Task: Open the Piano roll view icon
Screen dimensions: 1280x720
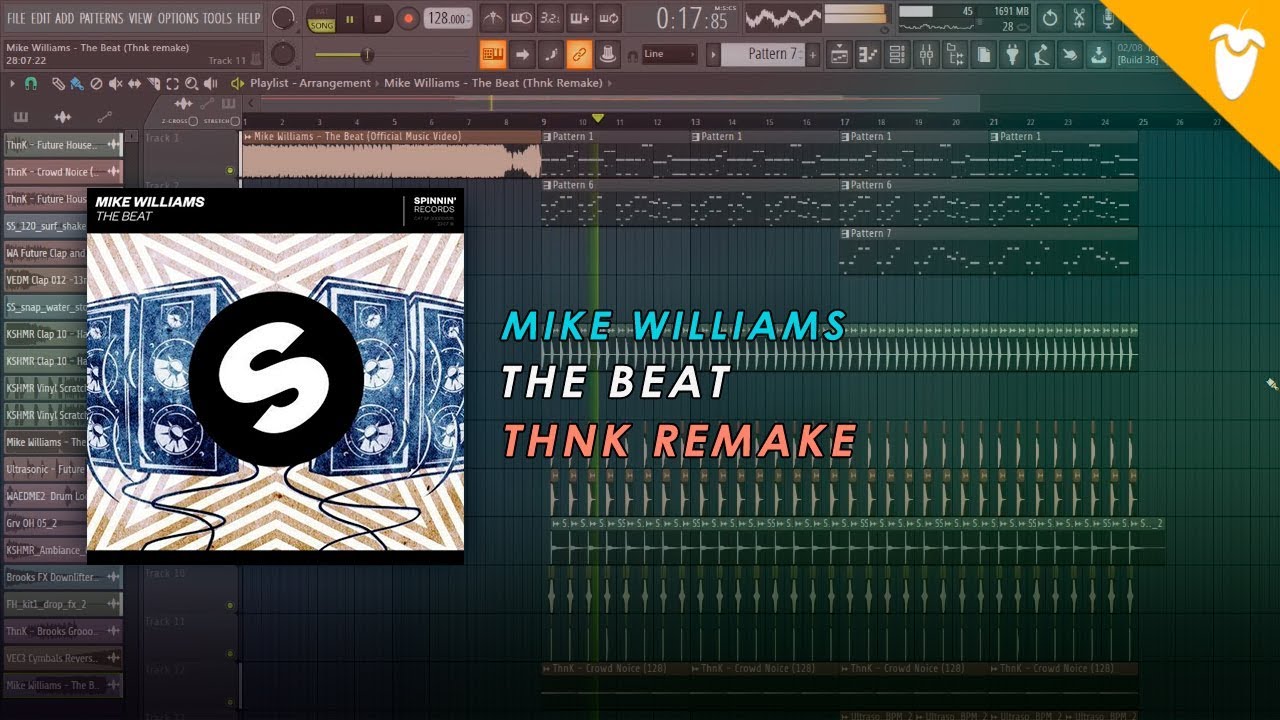Action: click(868, 53)
